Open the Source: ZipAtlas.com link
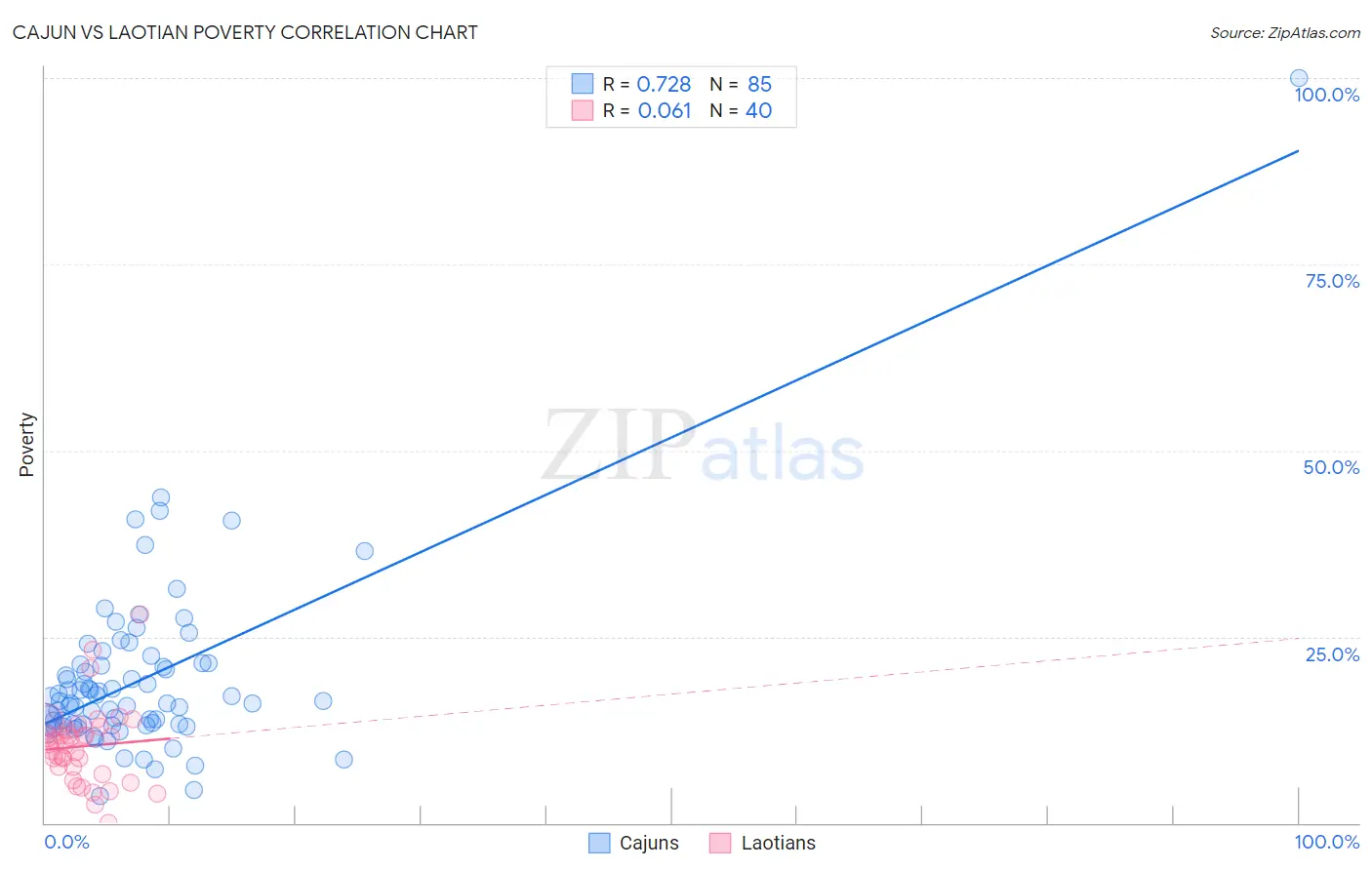This screenshot has height=870, width=1372. 1284,32
